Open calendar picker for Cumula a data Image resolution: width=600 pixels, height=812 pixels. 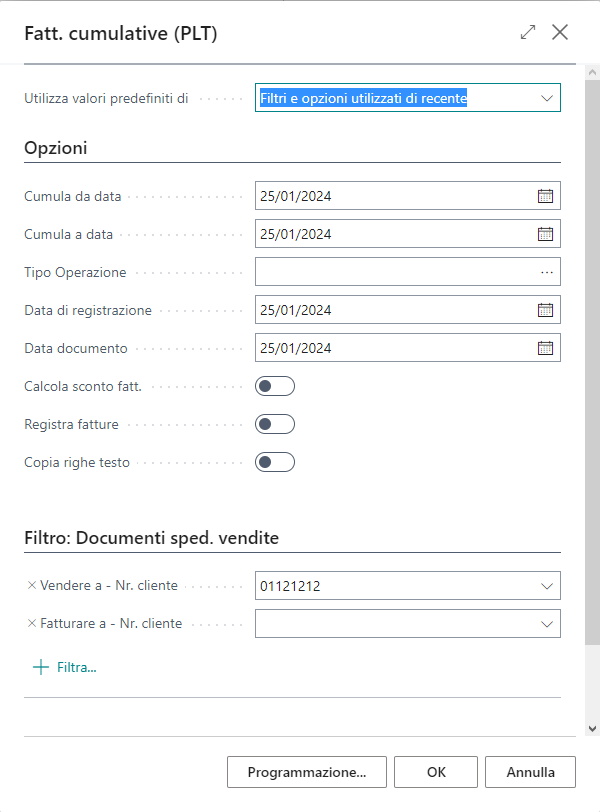click(x=545, y=234)
